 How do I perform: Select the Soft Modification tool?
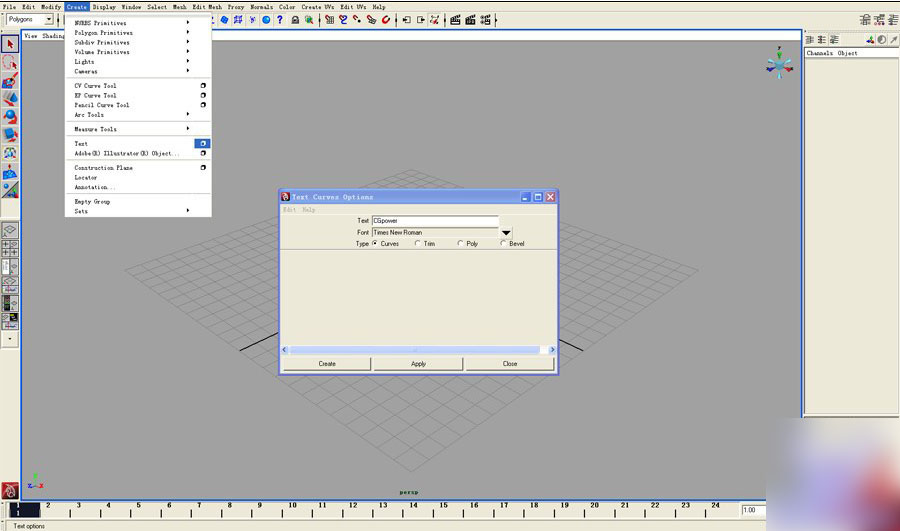point(10,172)
